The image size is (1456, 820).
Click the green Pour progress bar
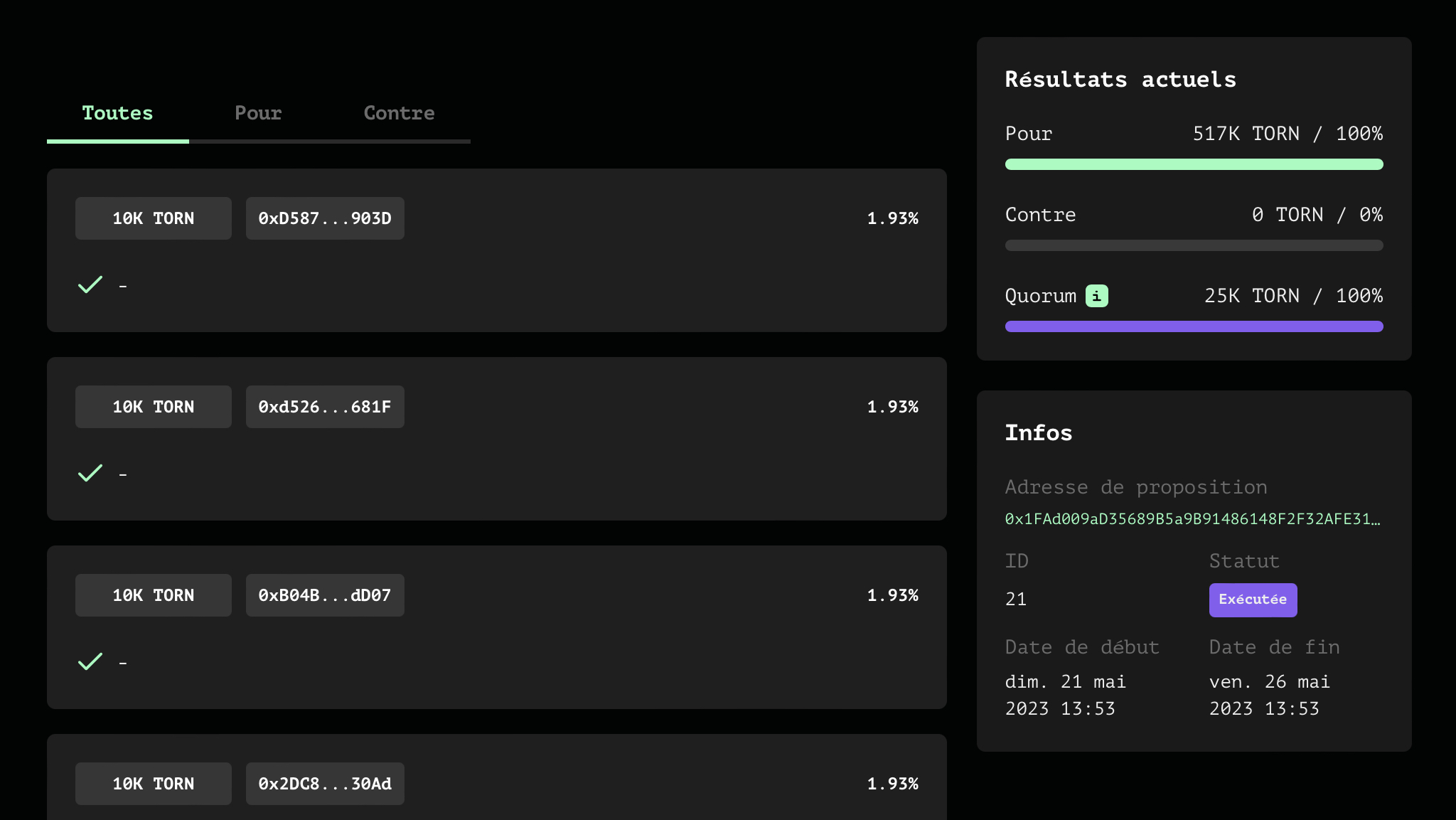pyautogui.click(x=1194, y=164)
